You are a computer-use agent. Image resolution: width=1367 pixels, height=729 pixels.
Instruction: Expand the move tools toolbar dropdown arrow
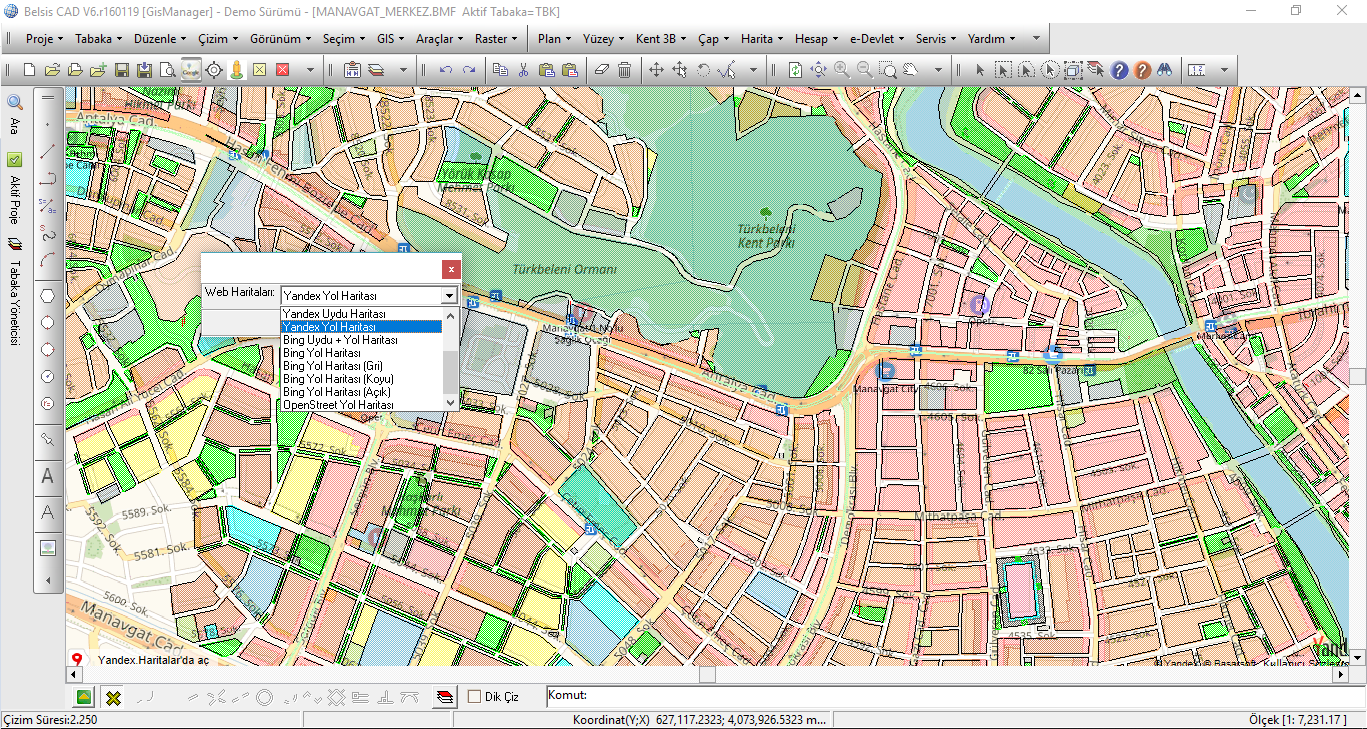pyautogui.click(x=753, y=70)
